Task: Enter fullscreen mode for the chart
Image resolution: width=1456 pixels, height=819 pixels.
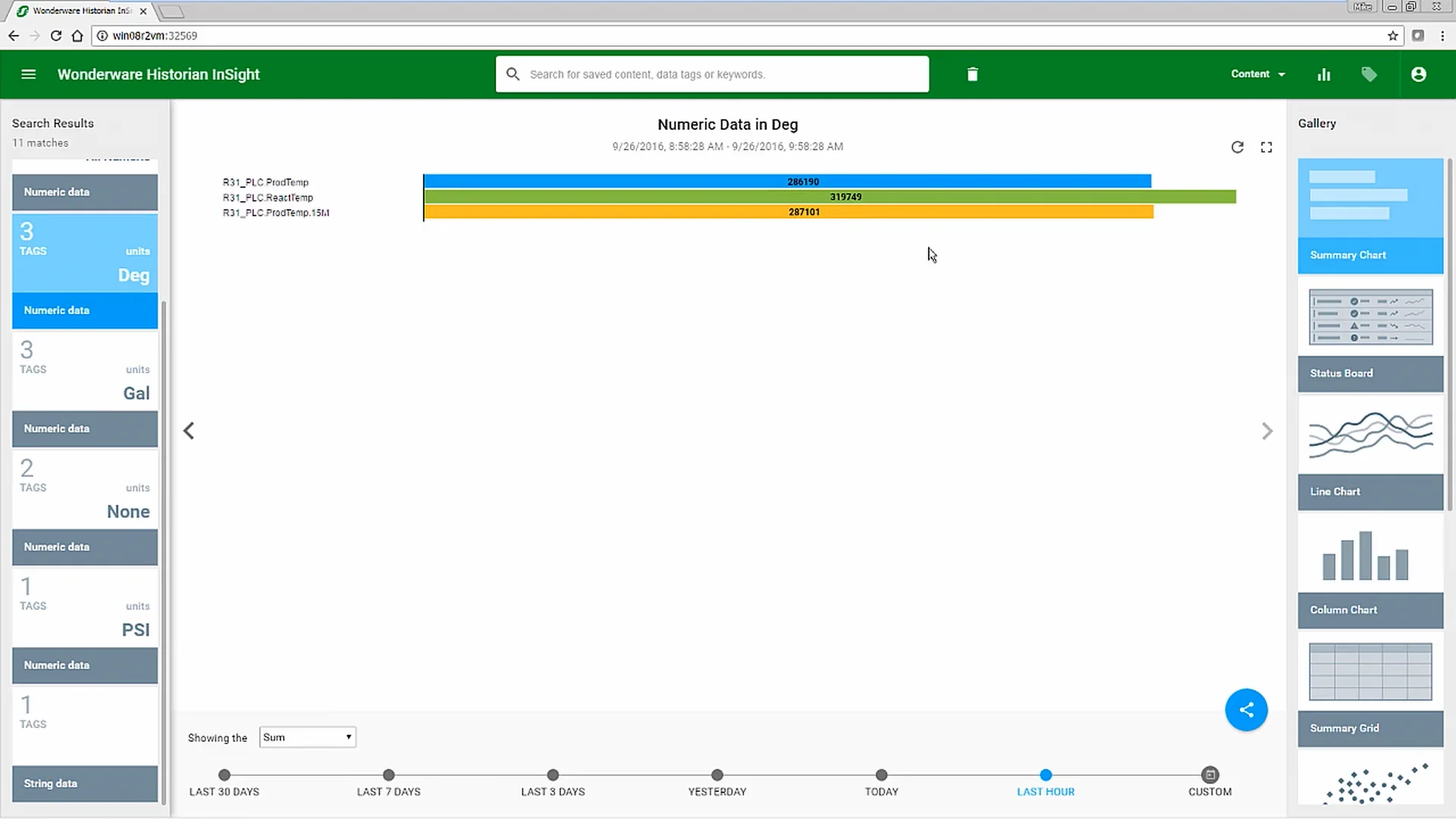Action: 1266,147
